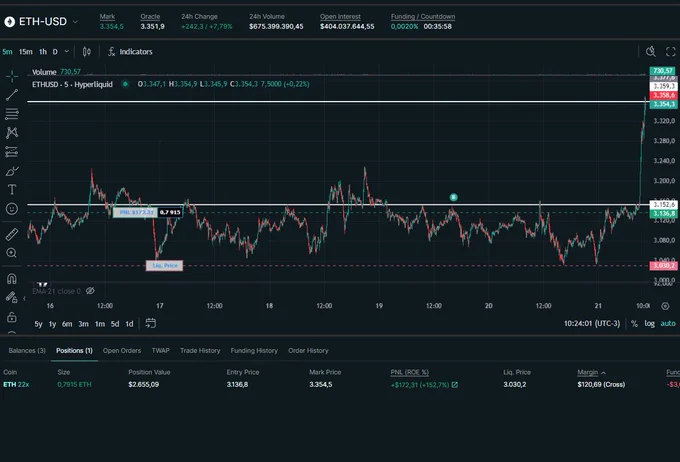
Task: Open the go to date calendar
Action: pyautogui.click(x=150, y=323)
